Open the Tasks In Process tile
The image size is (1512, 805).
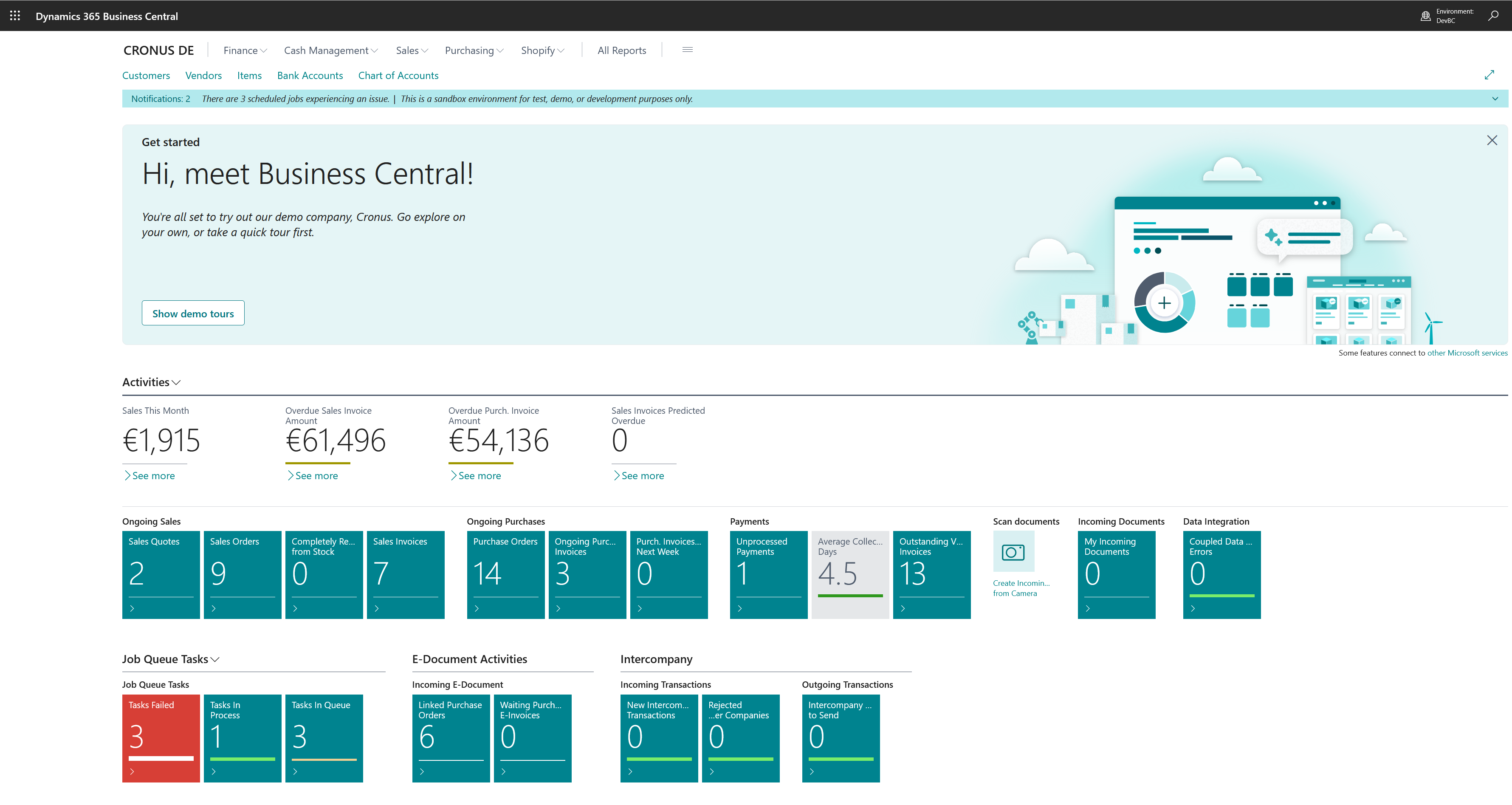pos(243,738)
